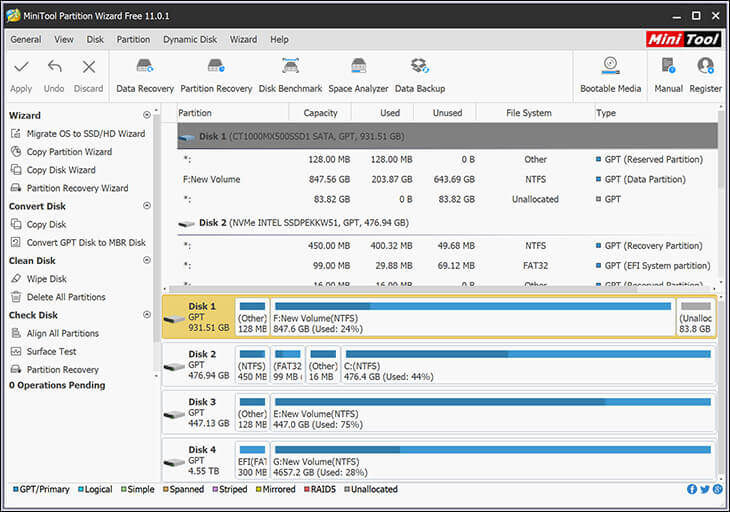This screenshot has height=512, width=730.
Task: Open the Help menu
Action: (279, 40)
